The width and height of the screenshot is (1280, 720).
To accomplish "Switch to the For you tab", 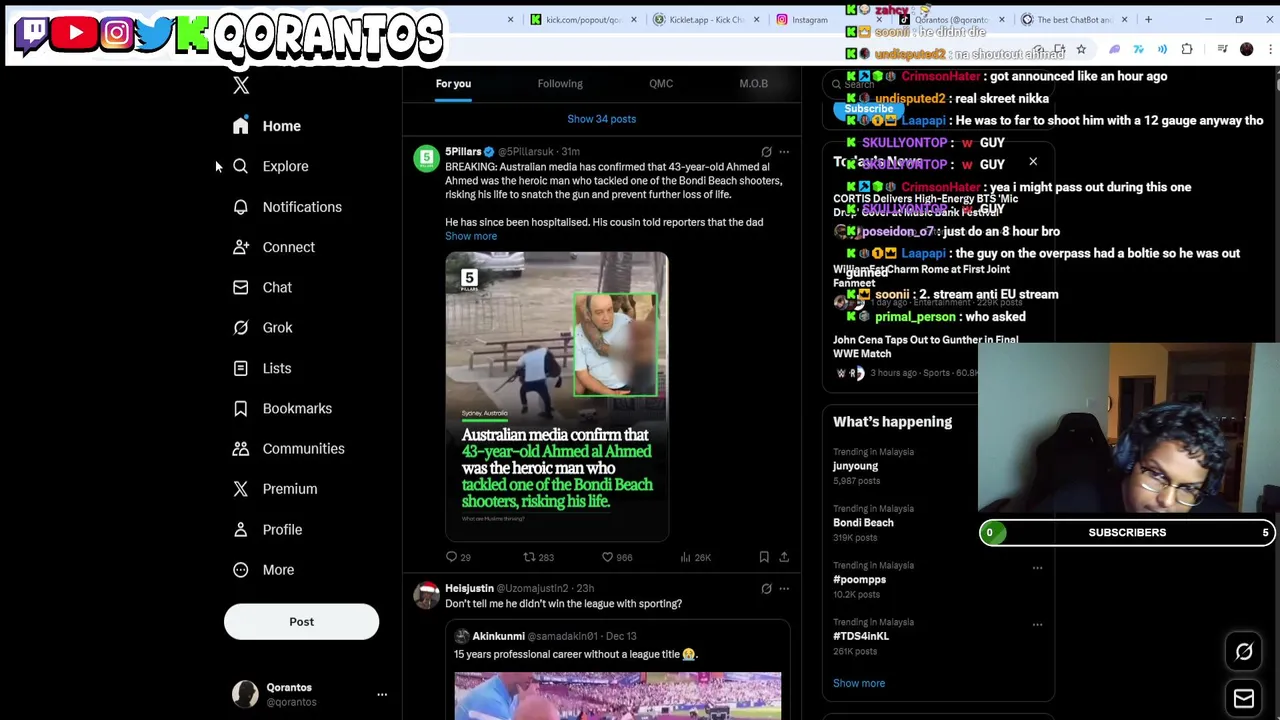I will pyautogui.click(x=453, y=84).
